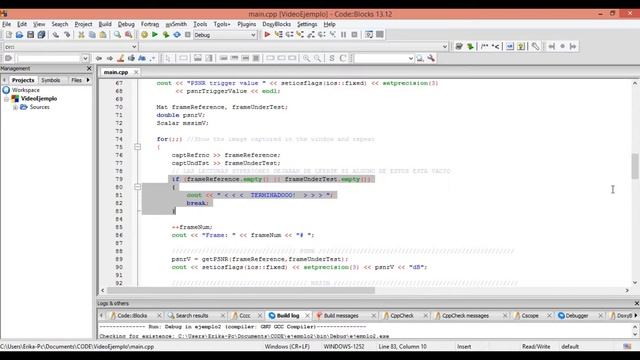This screenshot has height=360, width=640.
Task: Click the DoxyBlocks block comment /** icon
Action: 484,47
